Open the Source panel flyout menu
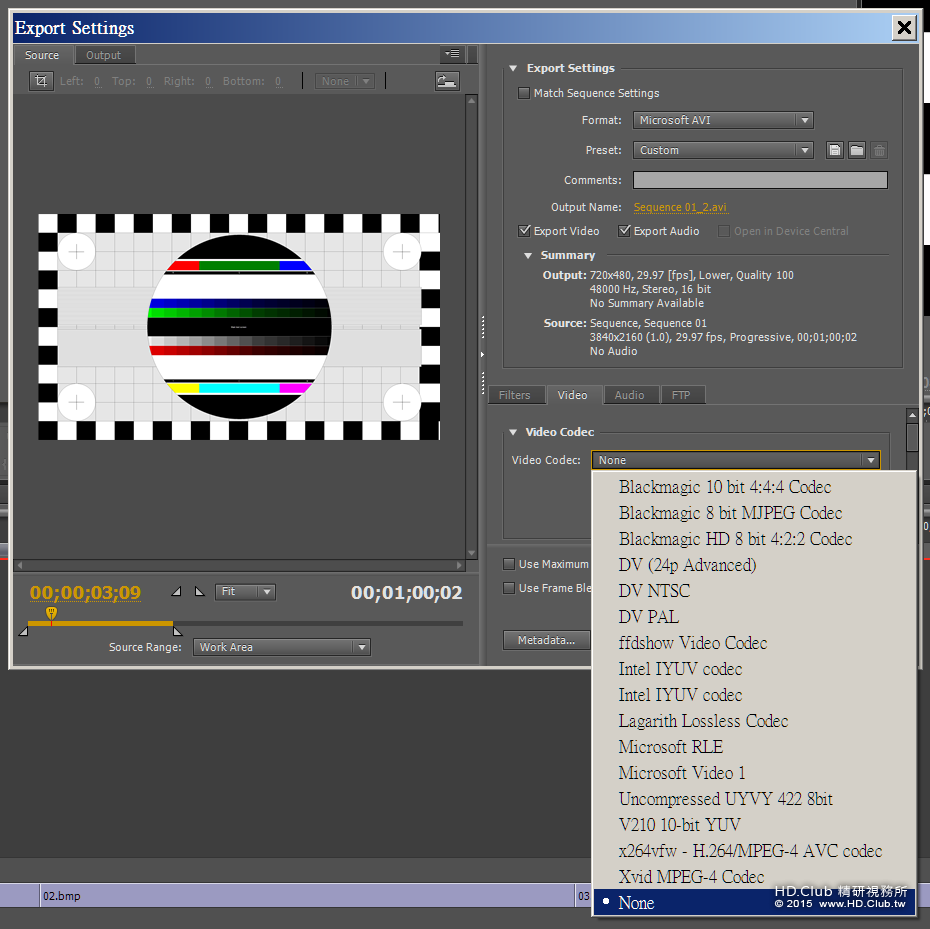The width and height of the screenshot is (930, 929). point(452,54)
